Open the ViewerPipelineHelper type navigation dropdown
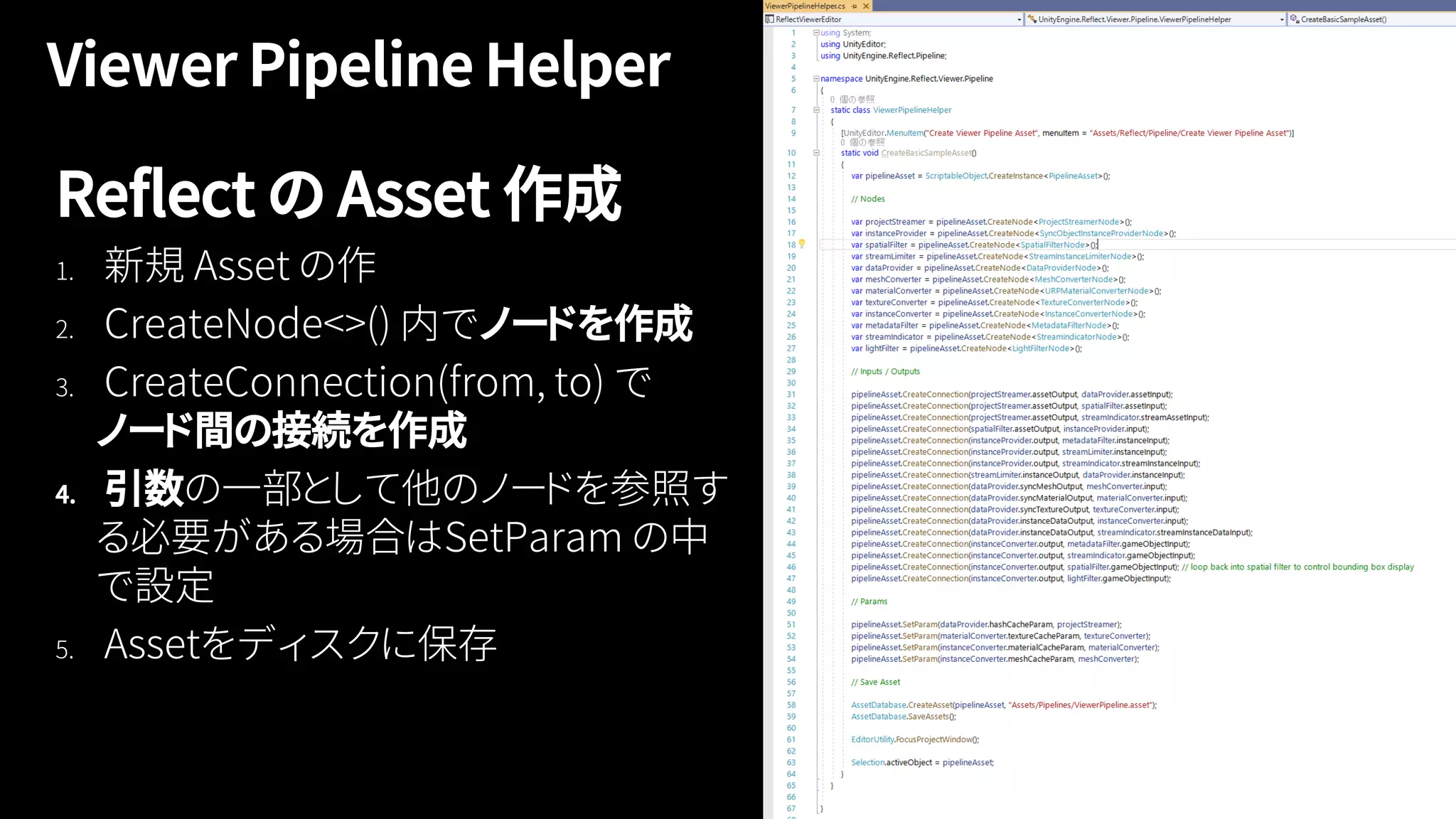This screenshot has width=1456, height=819. coord(1156,19)
